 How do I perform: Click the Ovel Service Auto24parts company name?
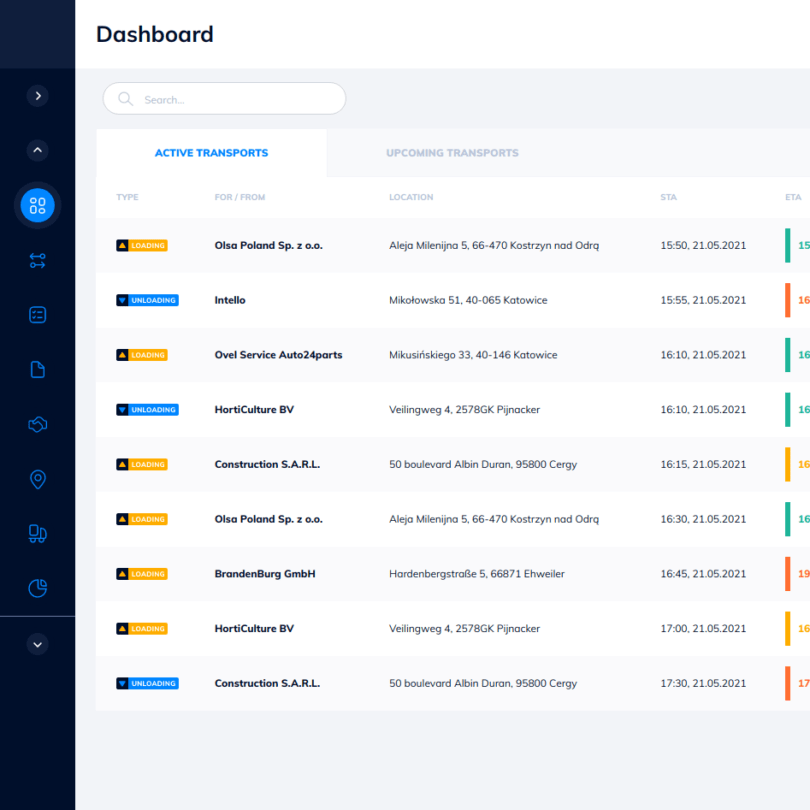(x=278, y=355)
